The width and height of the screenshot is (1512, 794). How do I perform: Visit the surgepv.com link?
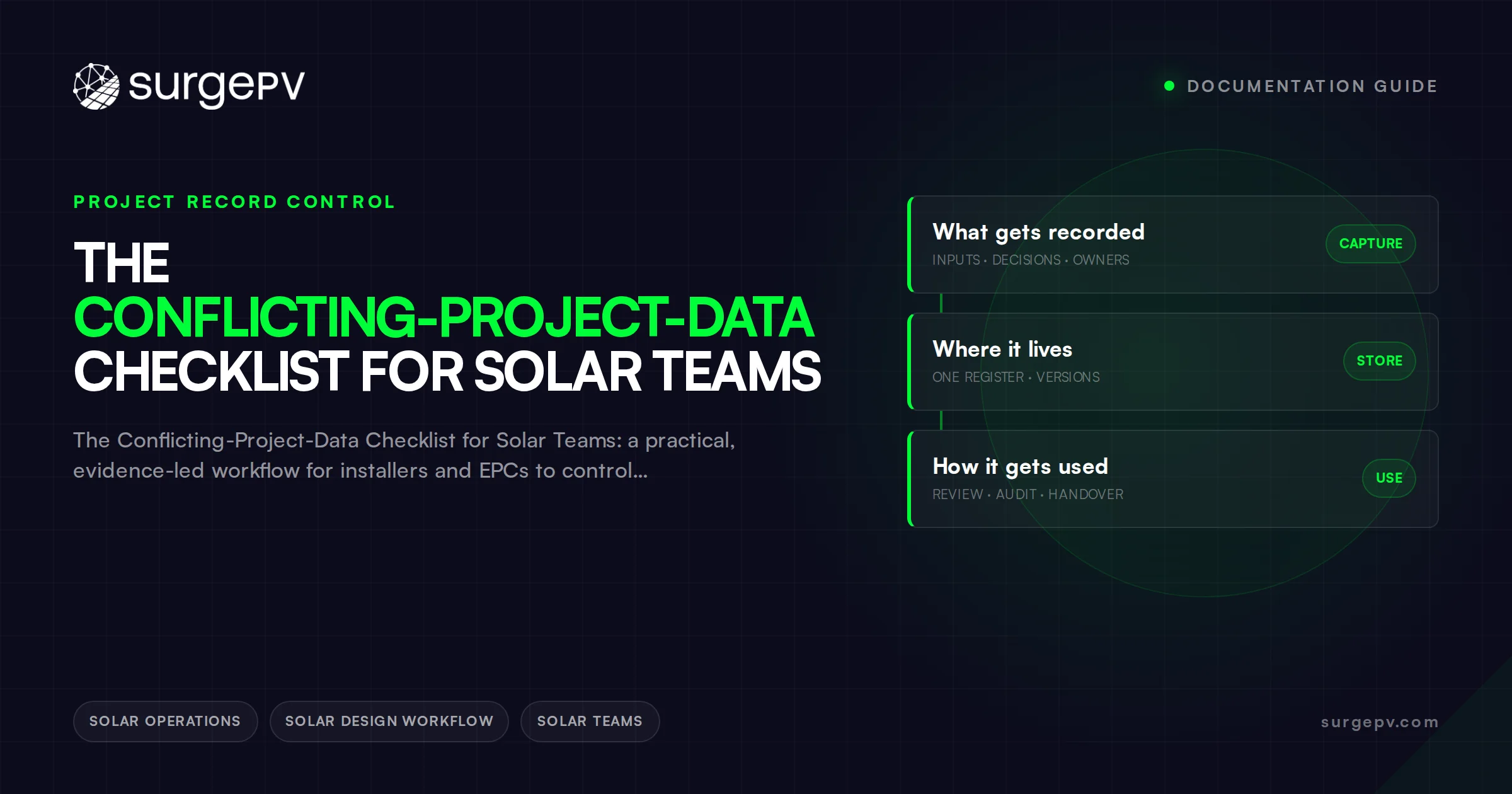tap(1380, 722)
